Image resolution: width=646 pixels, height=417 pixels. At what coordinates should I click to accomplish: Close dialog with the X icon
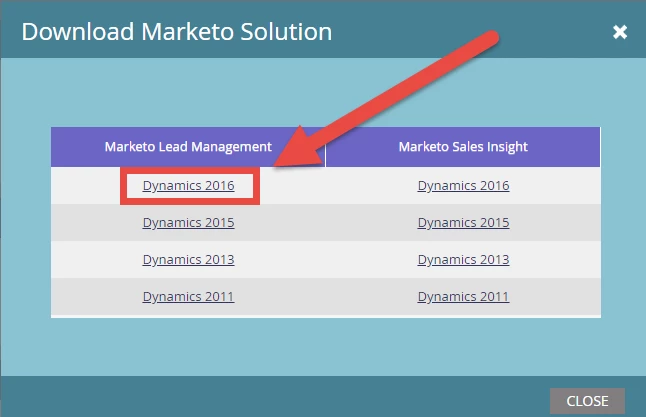tap(620, 32)
